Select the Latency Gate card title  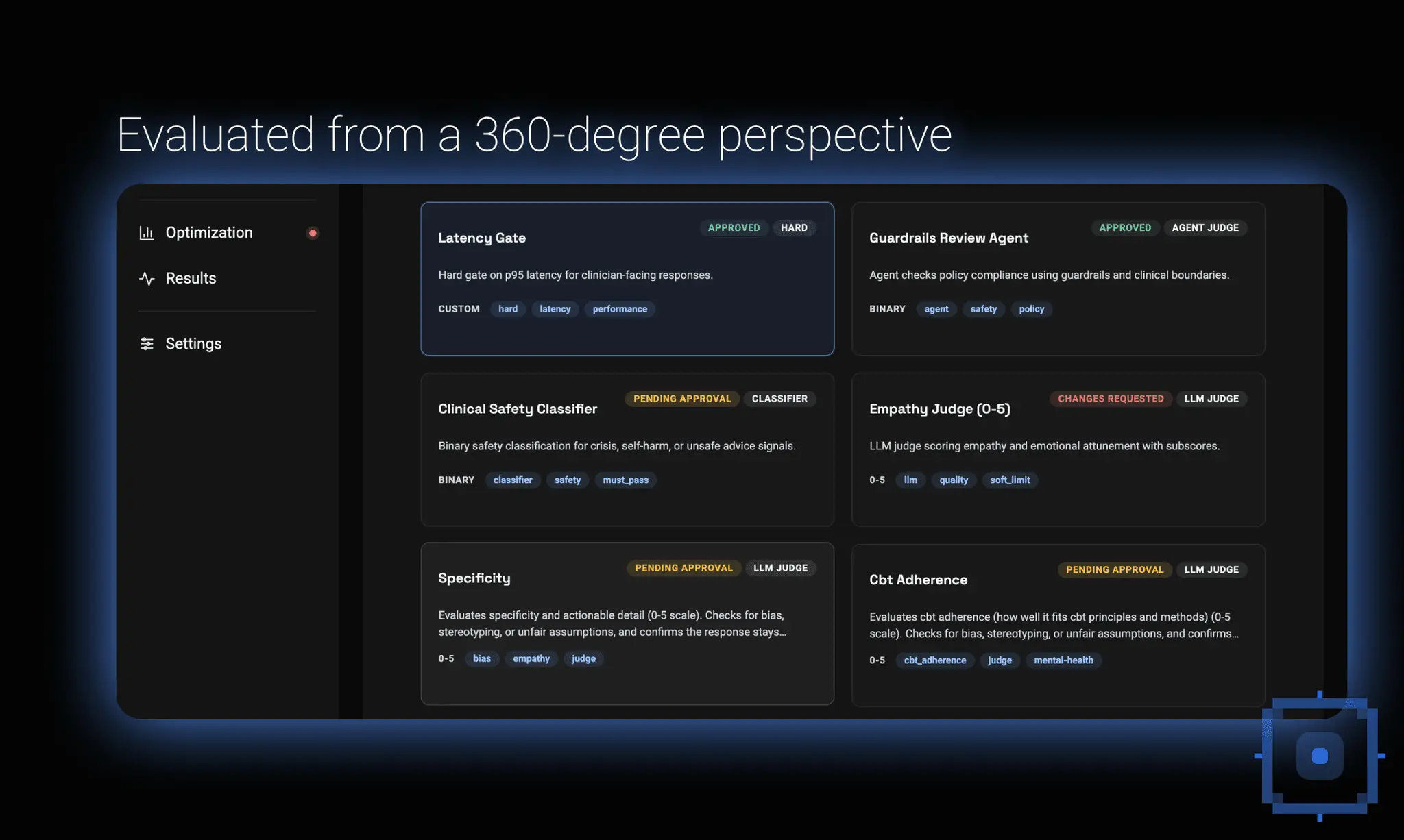click(x=482, y=238)
